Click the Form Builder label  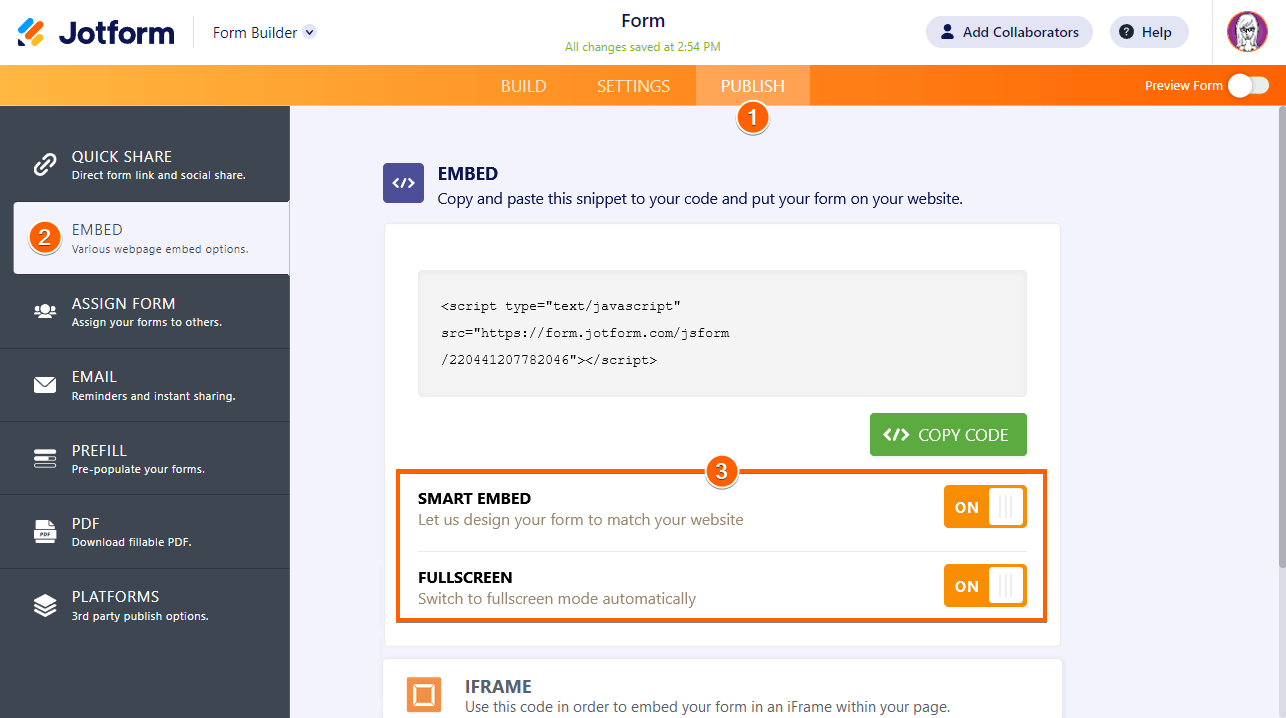click(x=255, y=32)
